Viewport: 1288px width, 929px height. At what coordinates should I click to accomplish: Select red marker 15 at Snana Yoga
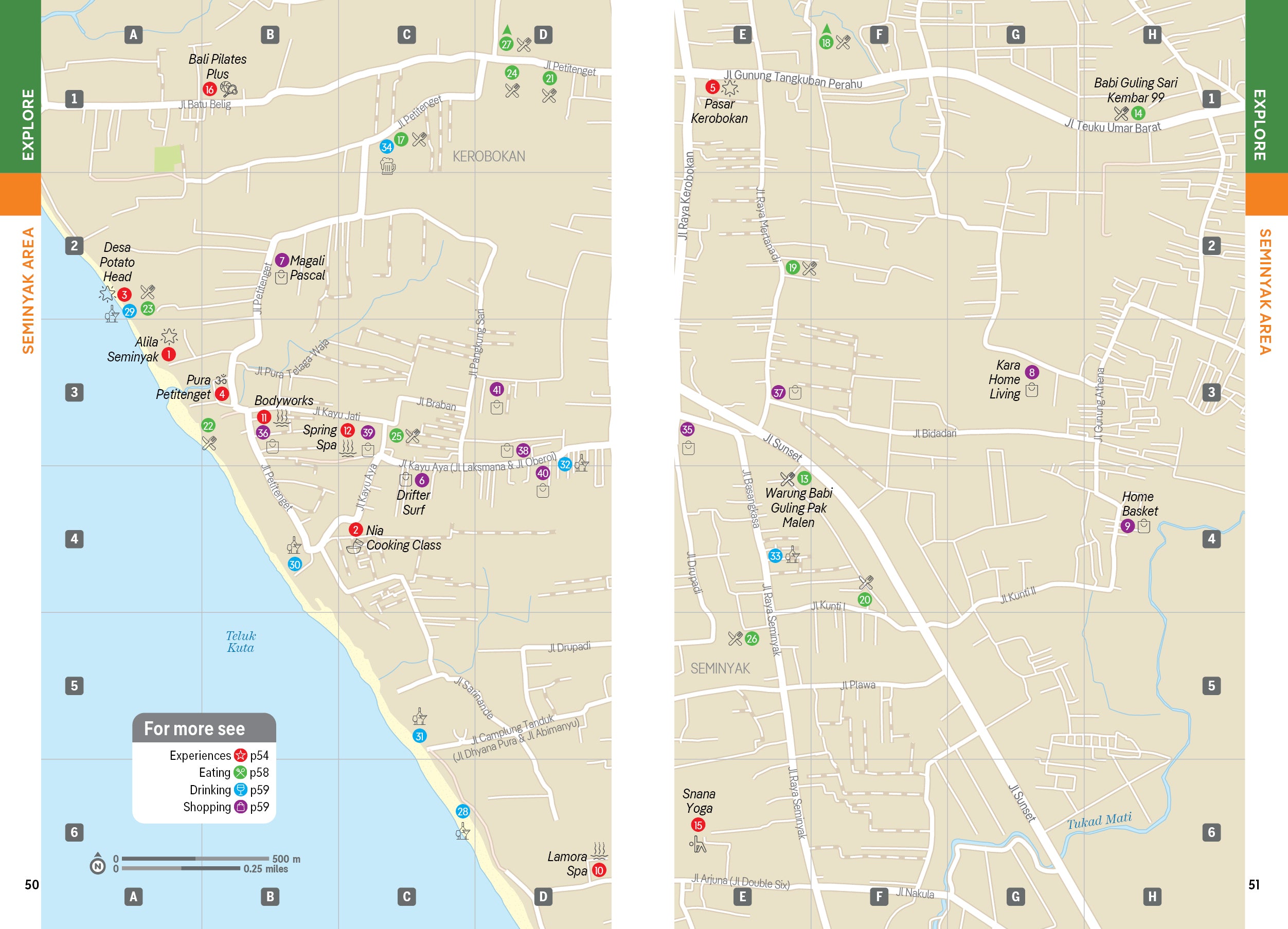pyautogui.click(x=698, y=825)
